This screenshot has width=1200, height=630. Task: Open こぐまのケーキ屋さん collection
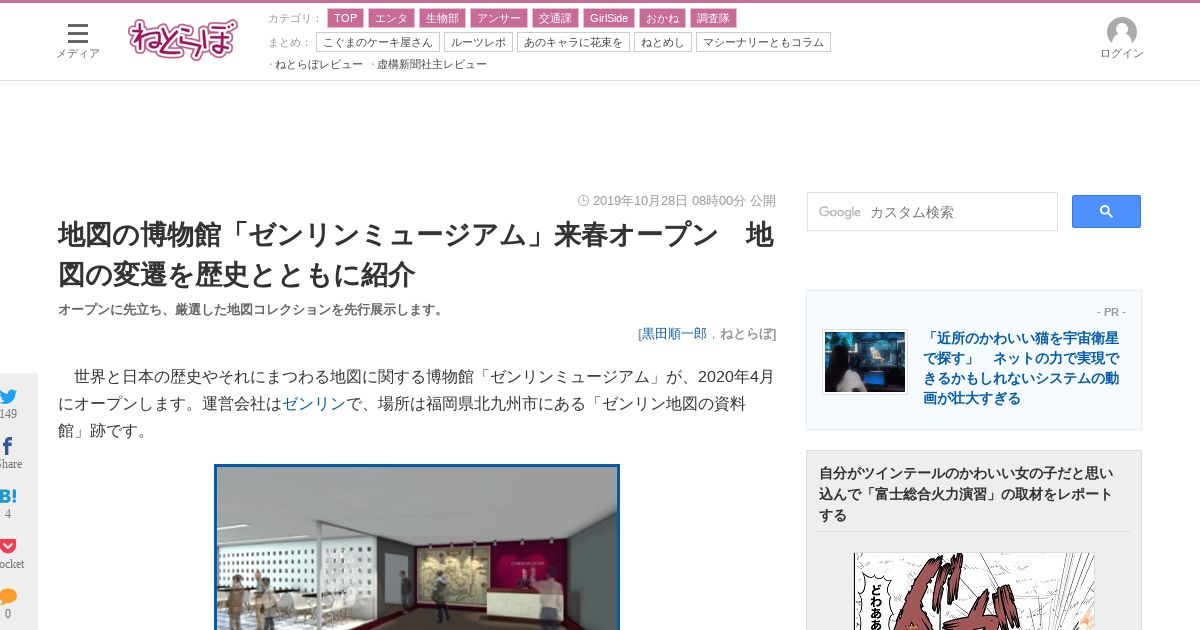click(x=378, y=42)
